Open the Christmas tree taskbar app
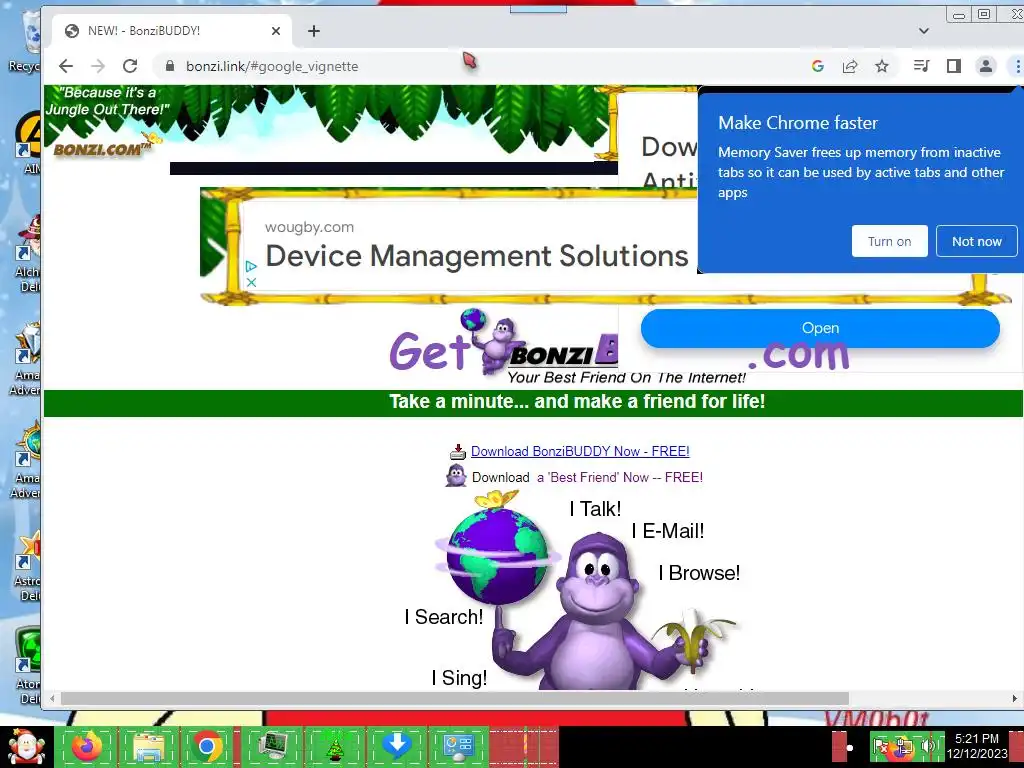This screenshot has width=1024, height=768. (x=334, y=746)
